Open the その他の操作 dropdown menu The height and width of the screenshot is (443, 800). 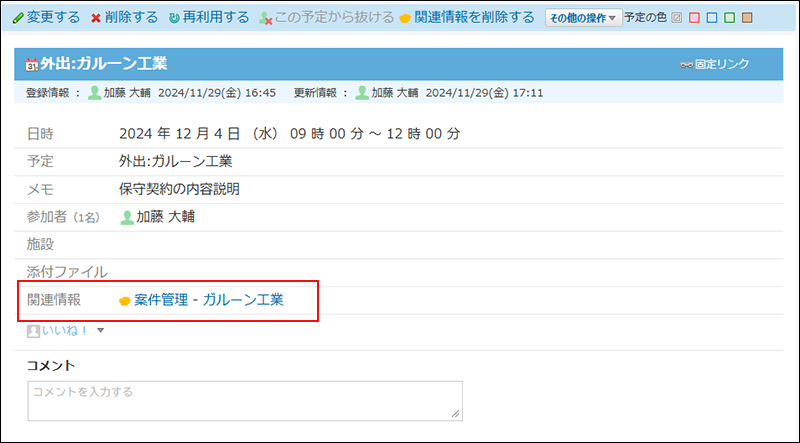click(583, 18)
